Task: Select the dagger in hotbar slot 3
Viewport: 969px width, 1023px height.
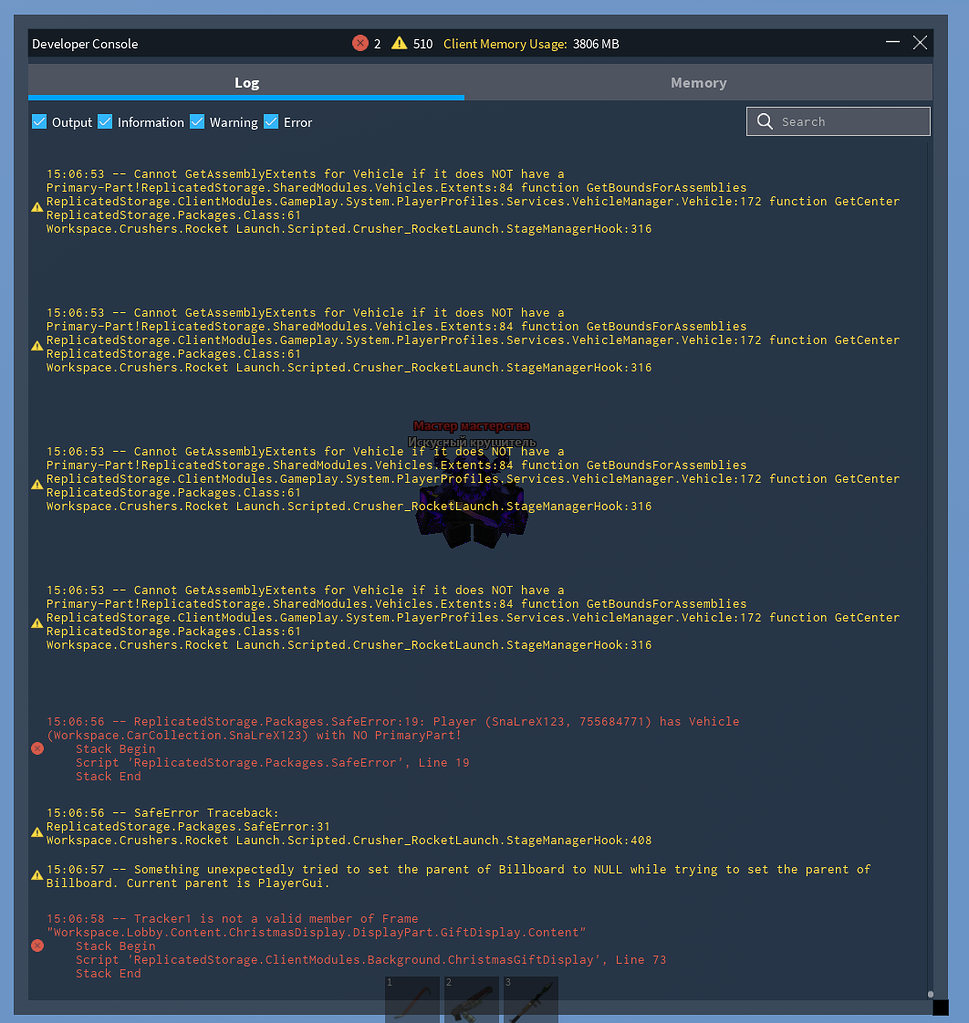Action: [531, 1000]
